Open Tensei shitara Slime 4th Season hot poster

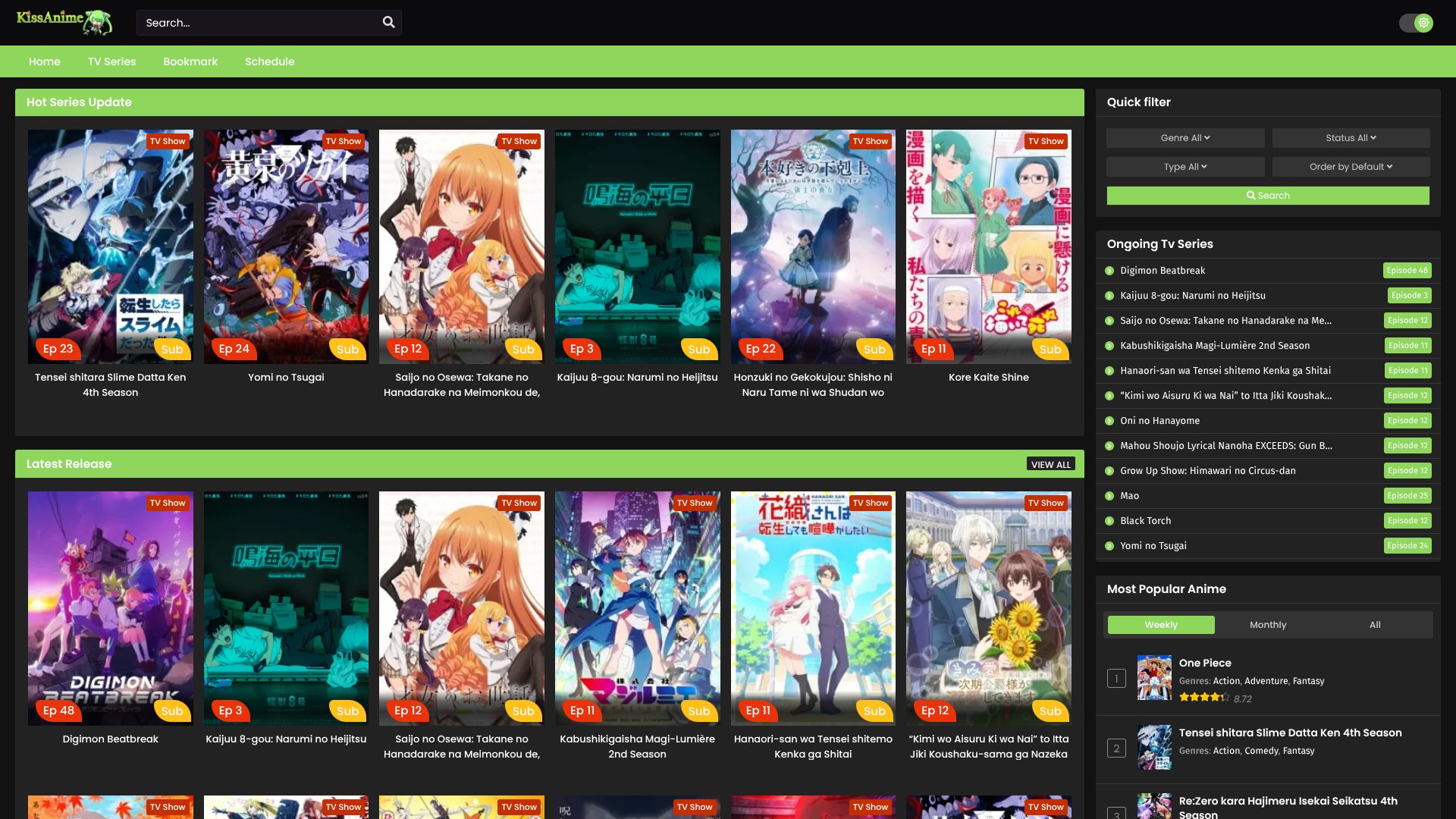coord(111,246)
